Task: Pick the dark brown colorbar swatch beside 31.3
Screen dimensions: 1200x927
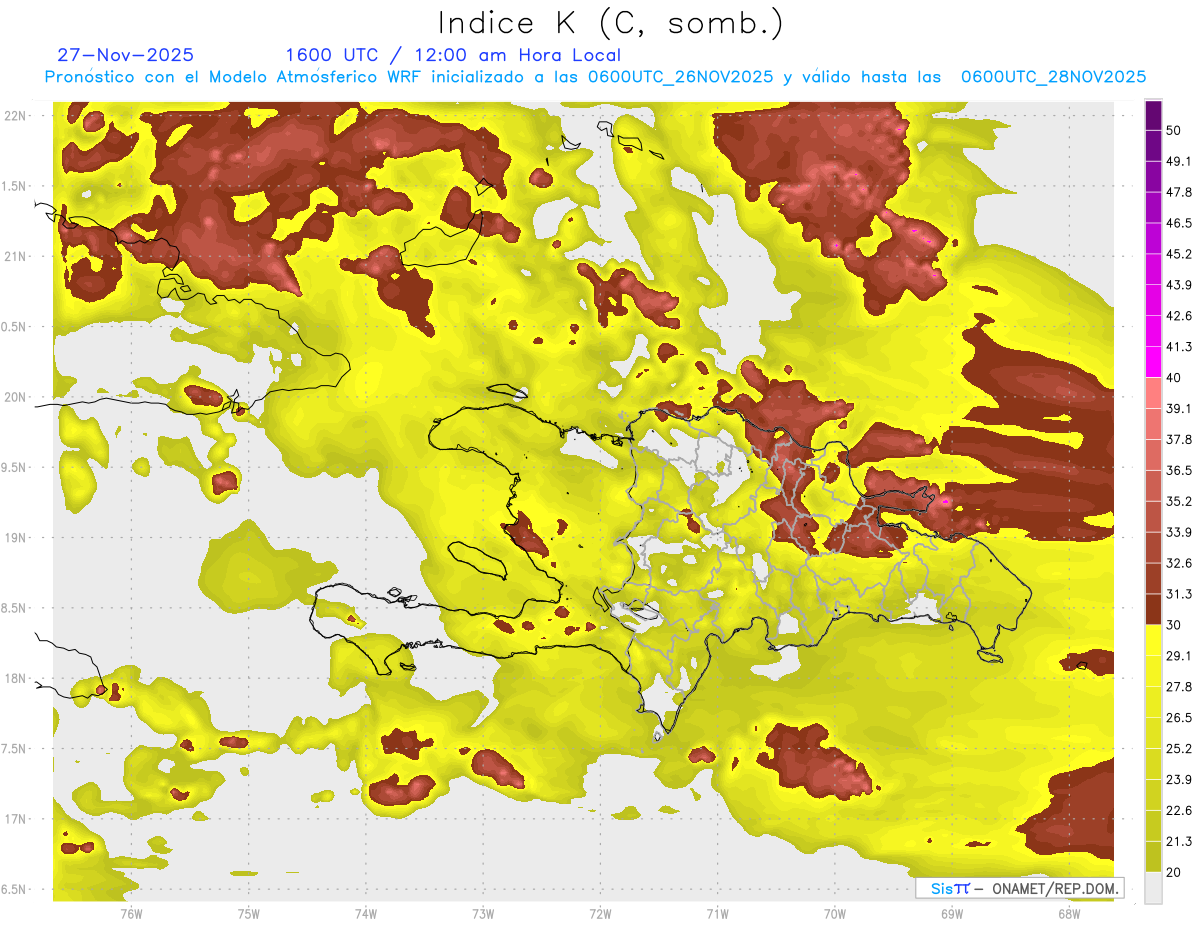Action: point(1153,609)
